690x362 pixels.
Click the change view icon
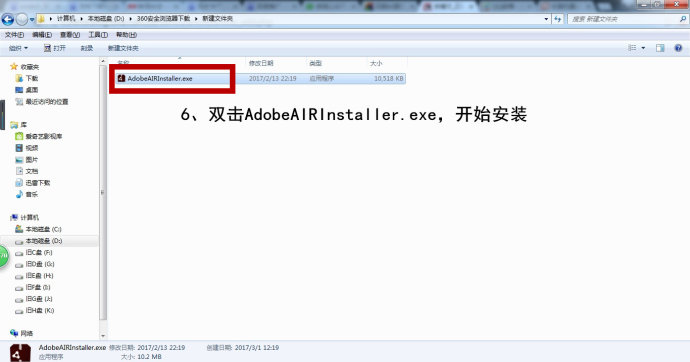tap(632, 48)
